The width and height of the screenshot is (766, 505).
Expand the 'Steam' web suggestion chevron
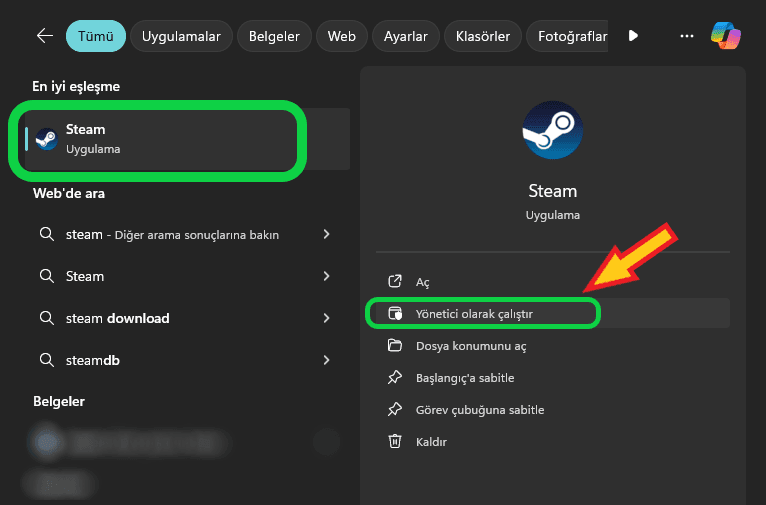327,276
